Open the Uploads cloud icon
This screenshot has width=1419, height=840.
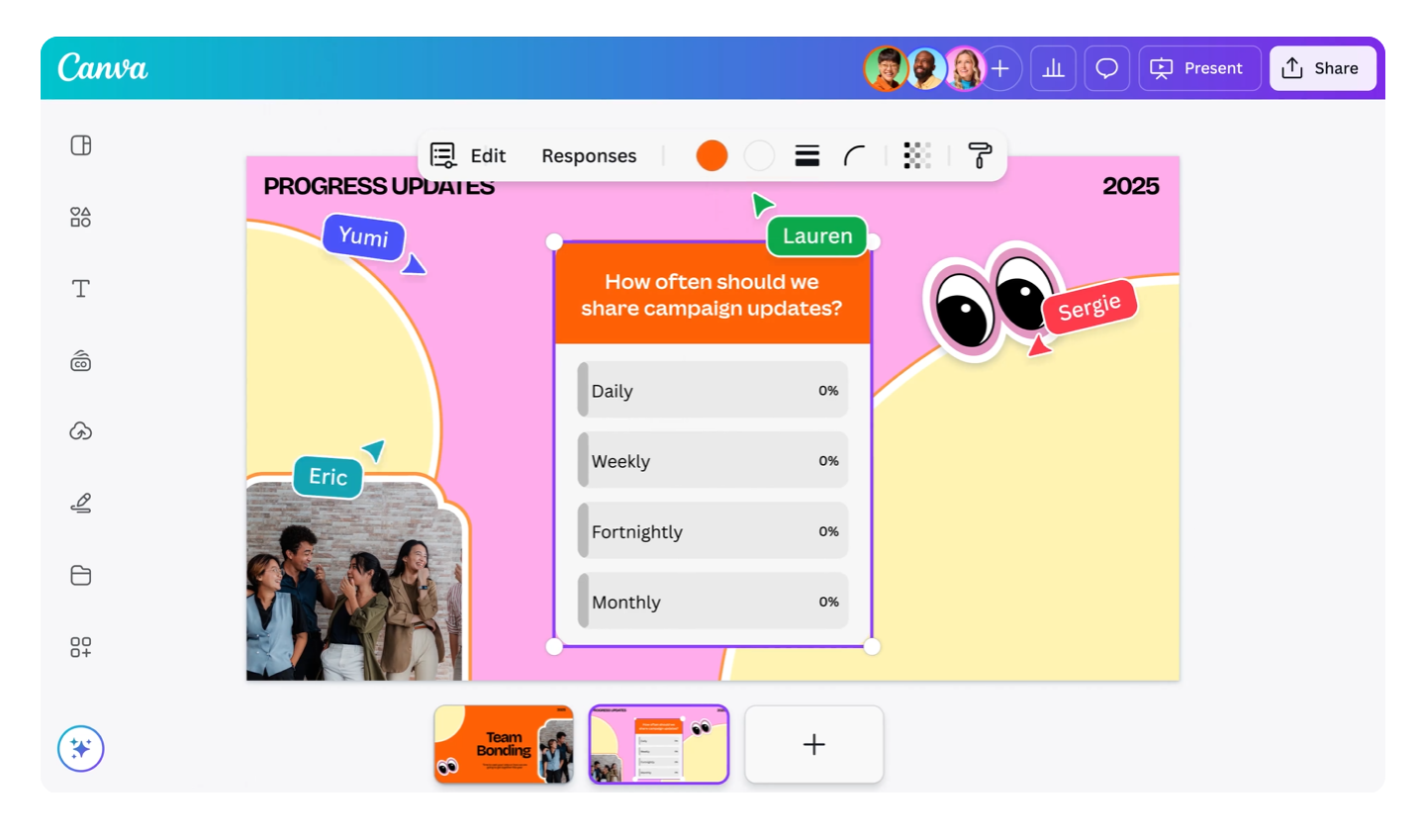(81, 431)
